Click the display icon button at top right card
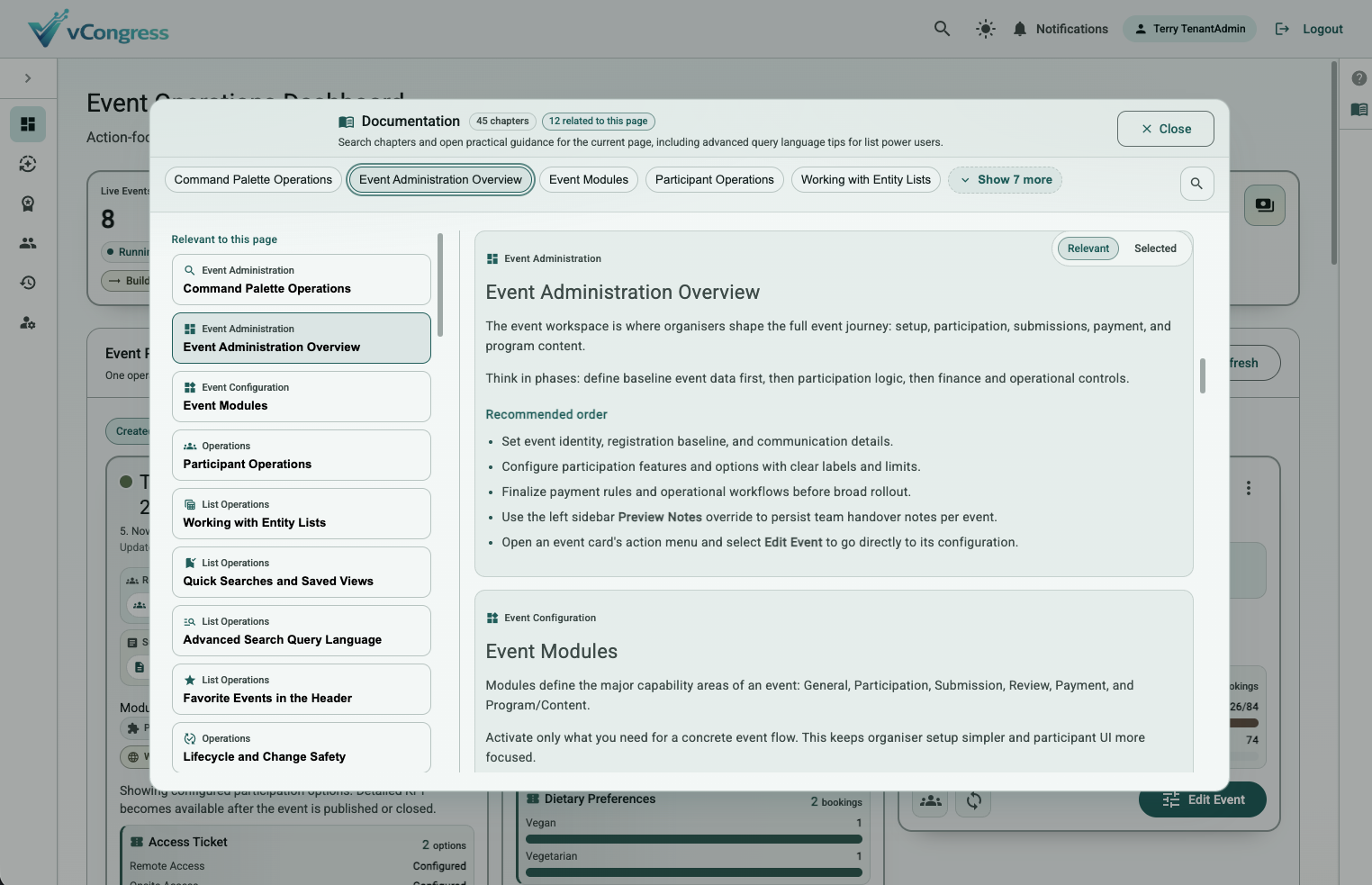The width and height of the screenshot is (1372, 885). pos(1265,205)
